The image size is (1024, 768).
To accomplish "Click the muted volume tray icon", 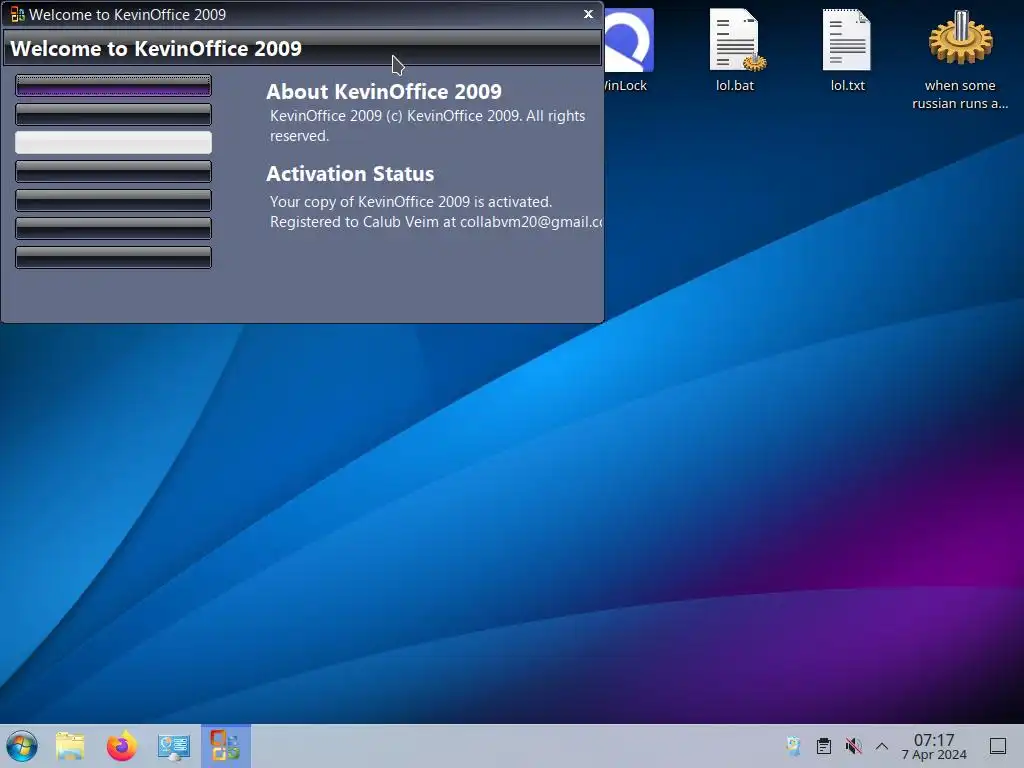I will point(854,746).
